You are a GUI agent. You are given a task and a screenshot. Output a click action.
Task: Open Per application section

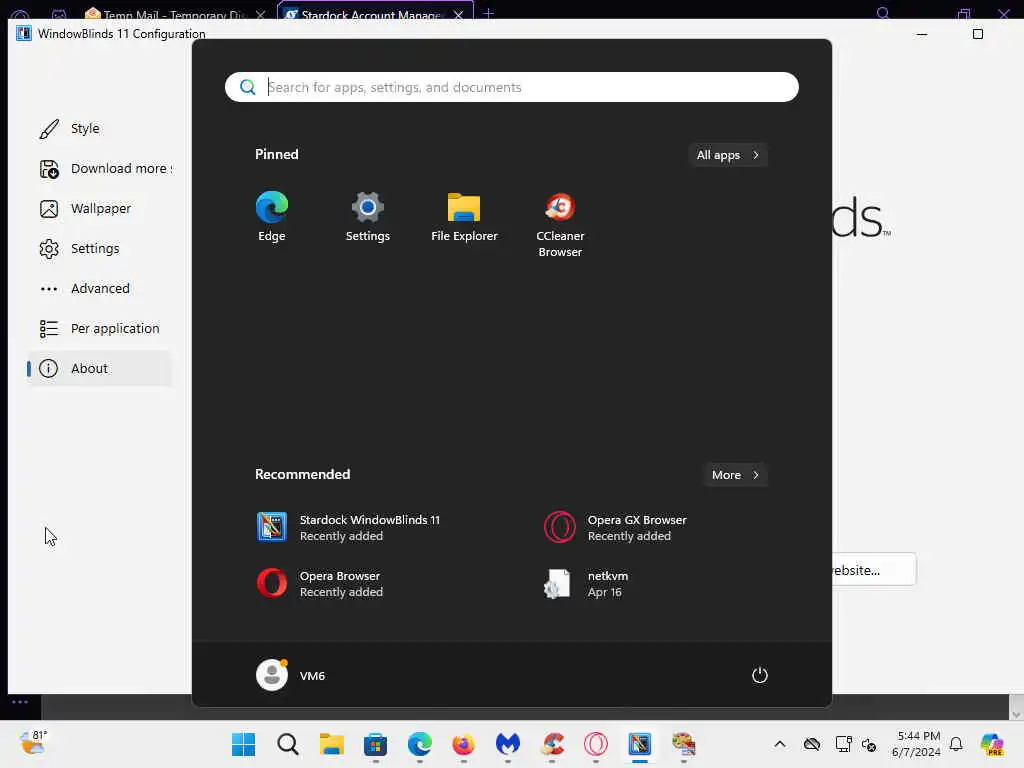coord(99,329)
